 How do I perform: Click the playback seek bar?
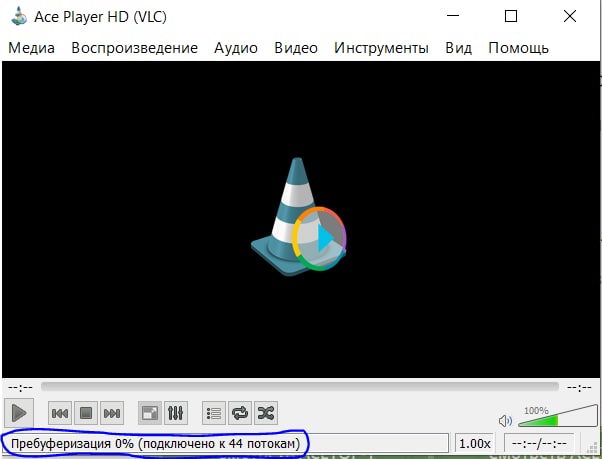[300, 386]
